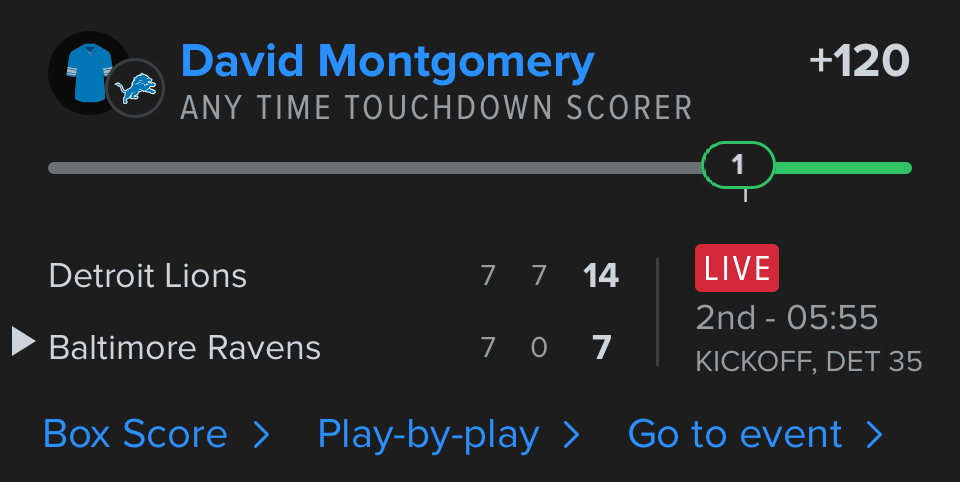Click the Lions total score of 14
Viewport: 960px width, 482px height.
(x=601, y=275)
